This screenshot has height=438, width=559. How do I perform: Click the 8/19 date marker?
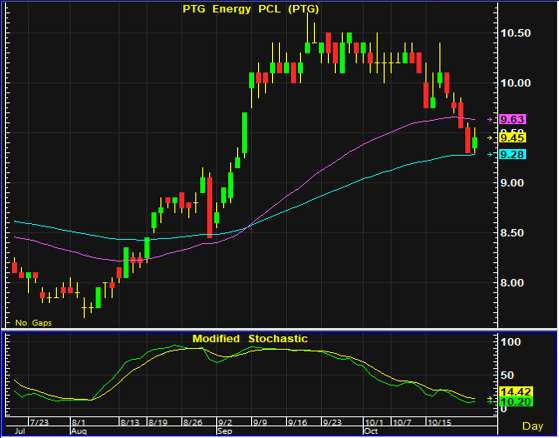[x=158, y=423]
